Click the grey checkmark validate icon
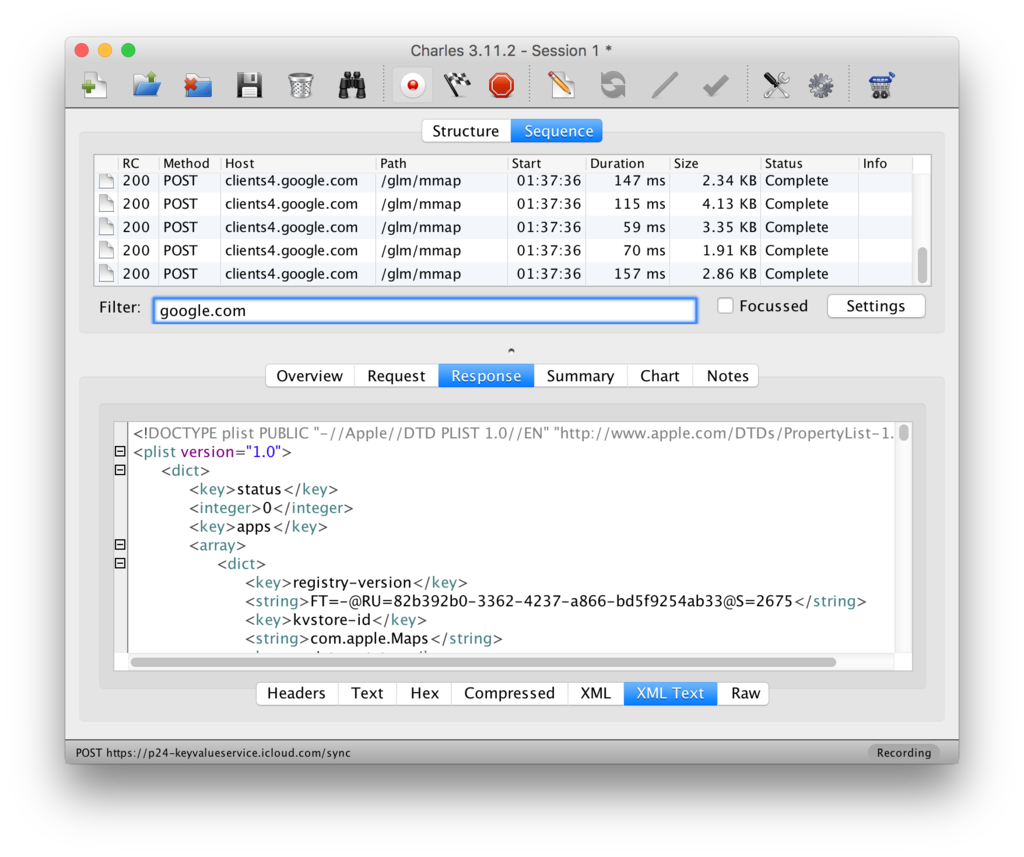 (716, 86)
